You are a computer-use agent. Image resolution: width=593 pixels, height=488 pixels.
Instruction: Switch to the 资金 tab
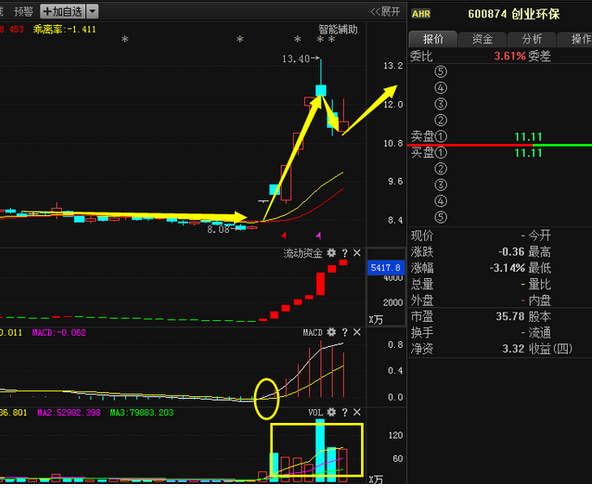point(482,39)
